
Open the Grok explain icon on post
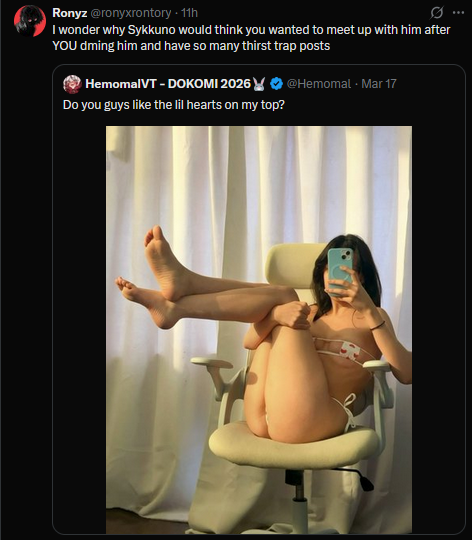[x=437, y=13]
